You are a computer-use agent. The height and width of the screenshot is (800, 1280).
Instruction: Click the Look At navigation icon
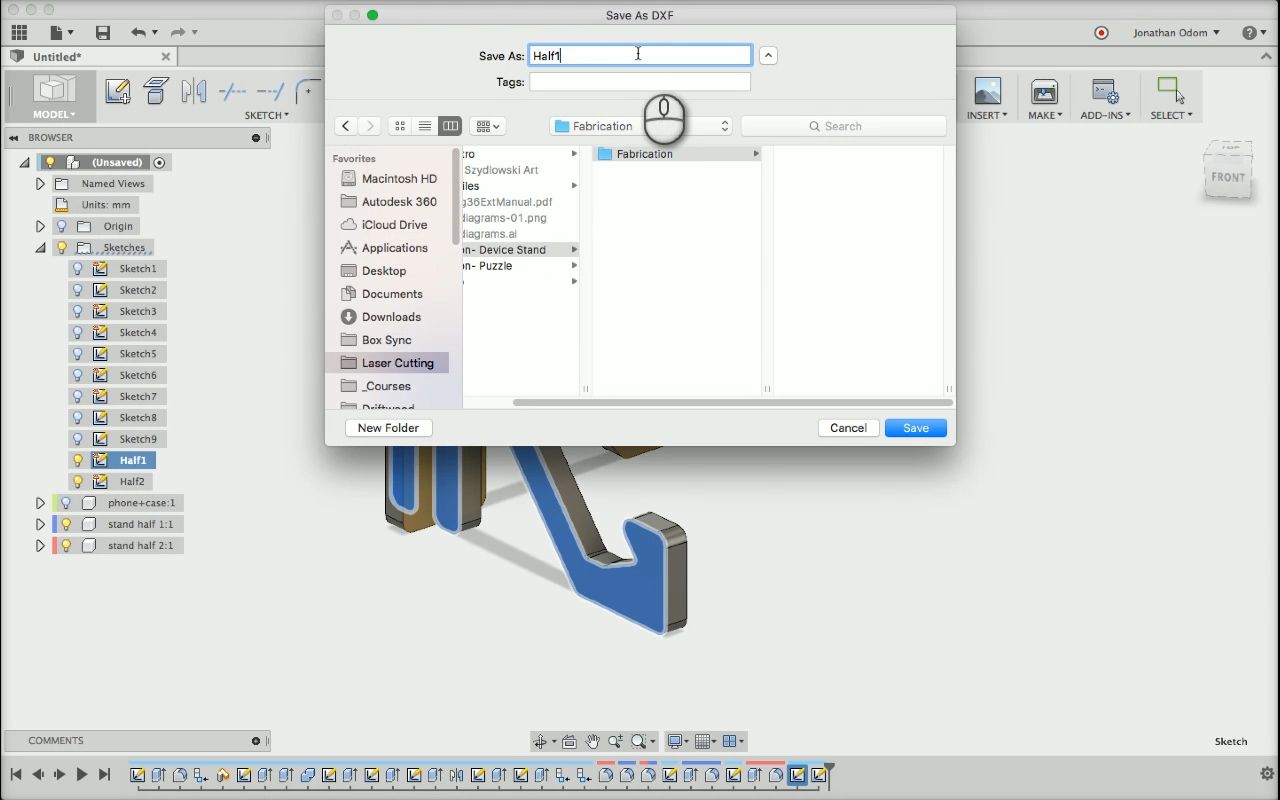569,741
